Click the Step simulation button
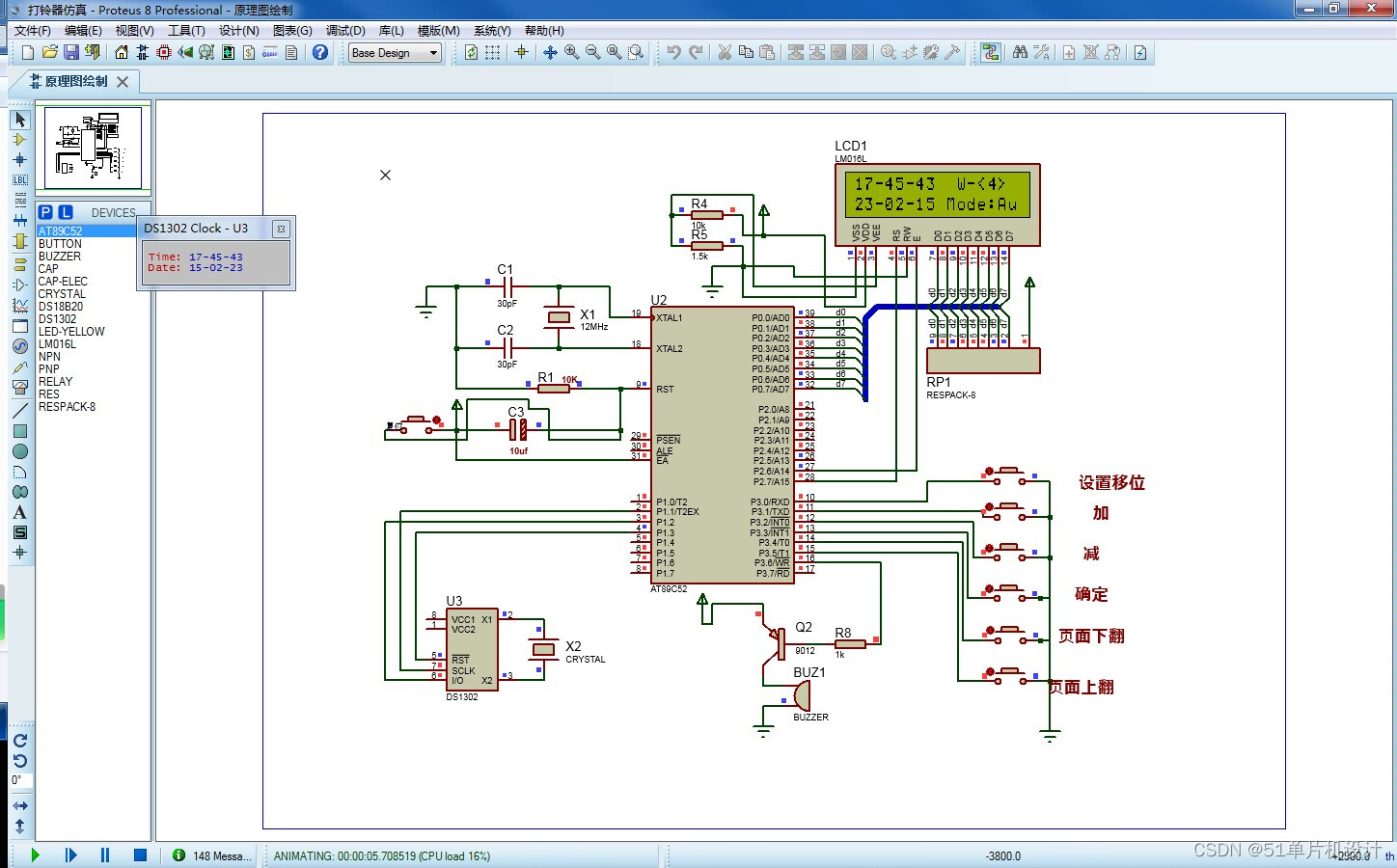 (x=70, y=855)
